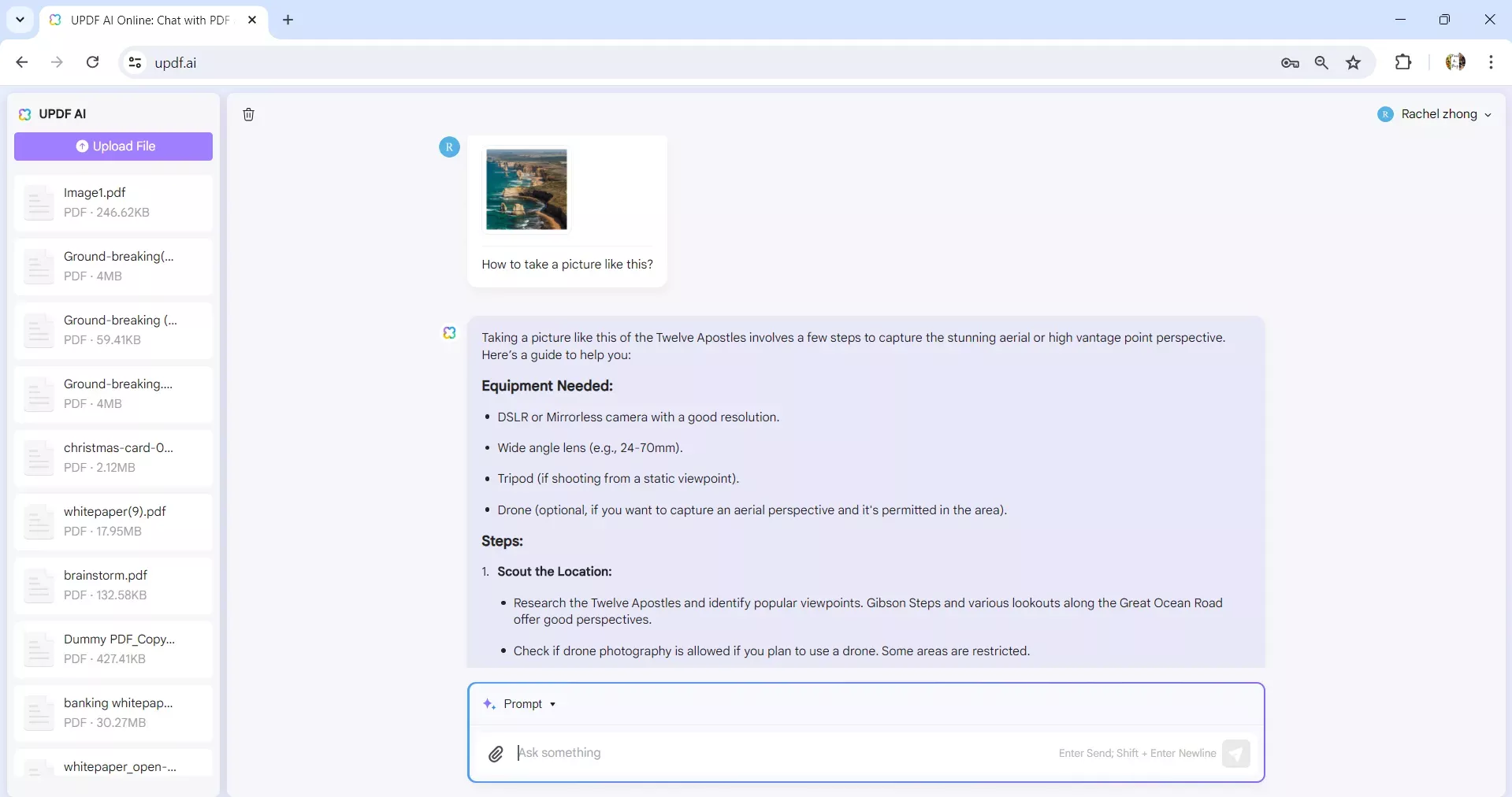Viewport: 1512px width, 797px height.
Task: Click the 'Scout the Location:' step text
Action: point(555,572)
